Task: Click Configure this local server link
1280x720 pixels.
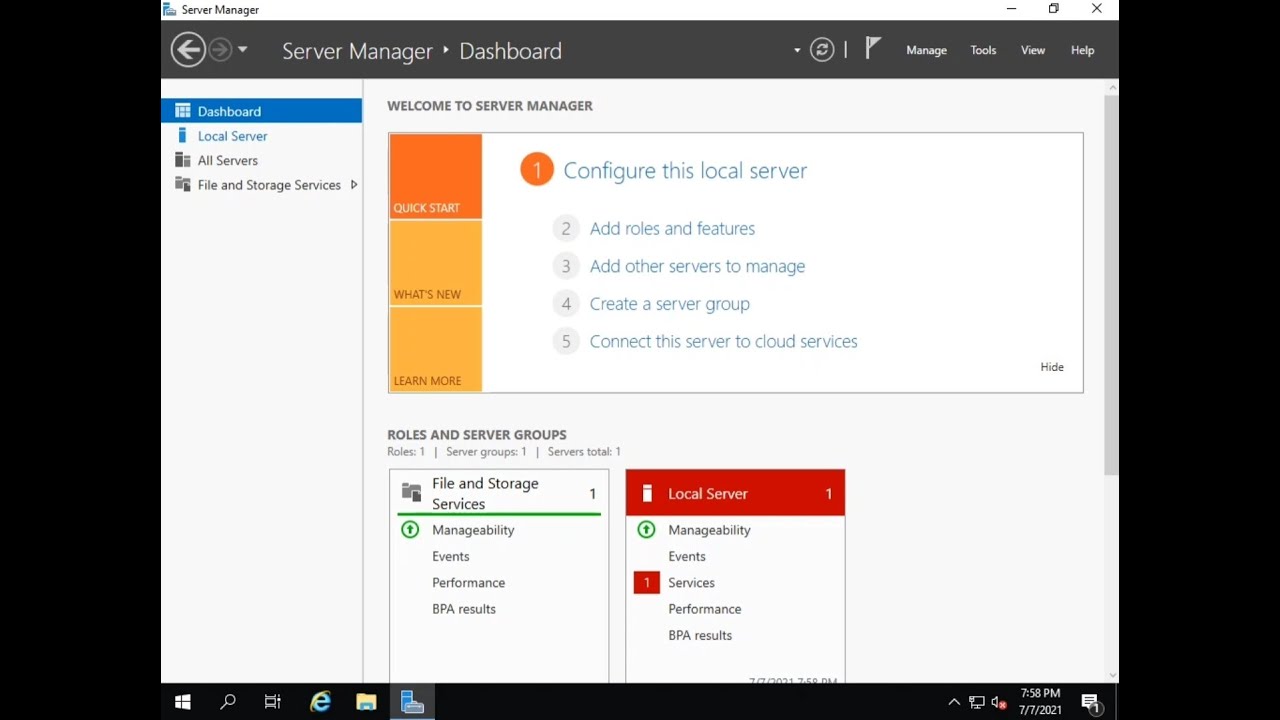Action: coord(685,171)
